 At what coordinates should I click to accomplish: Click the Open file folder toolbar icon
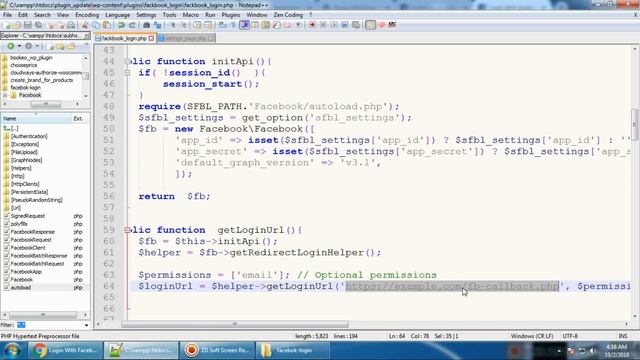(x=17, y=25)
